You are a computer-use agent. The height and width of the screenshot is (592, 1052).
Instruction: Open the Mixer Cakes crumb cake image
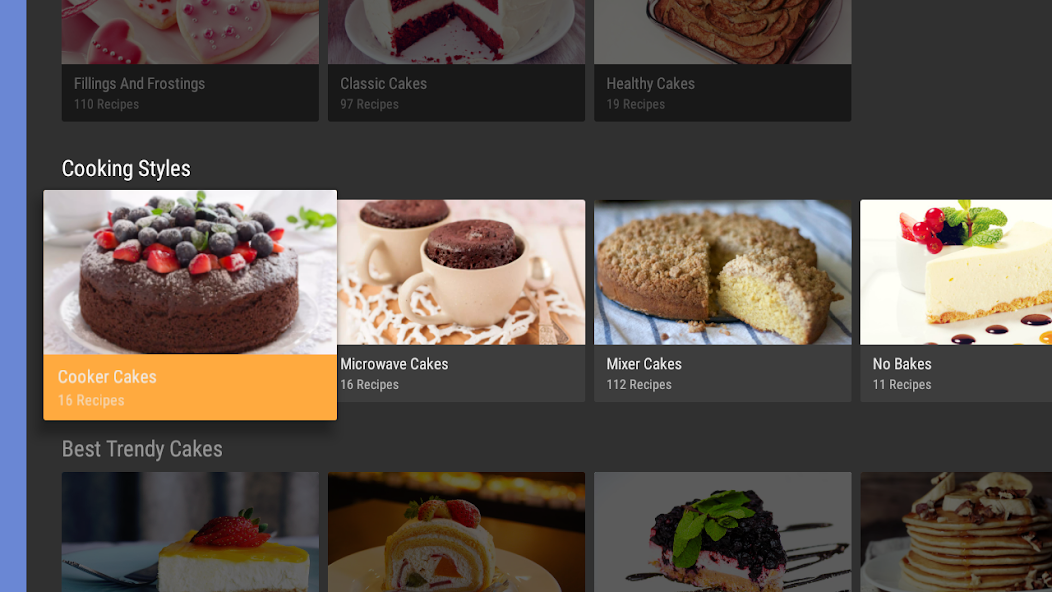723,273
